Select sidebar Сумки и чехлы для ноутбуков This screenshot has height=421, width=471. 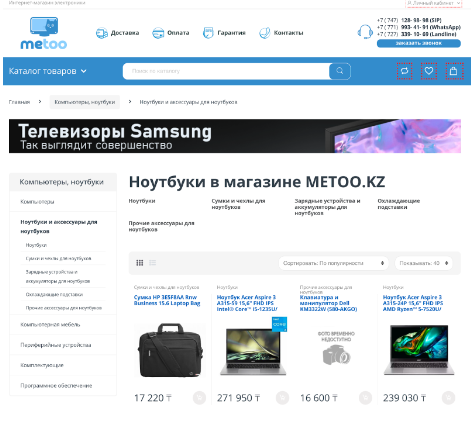(58, 258)
